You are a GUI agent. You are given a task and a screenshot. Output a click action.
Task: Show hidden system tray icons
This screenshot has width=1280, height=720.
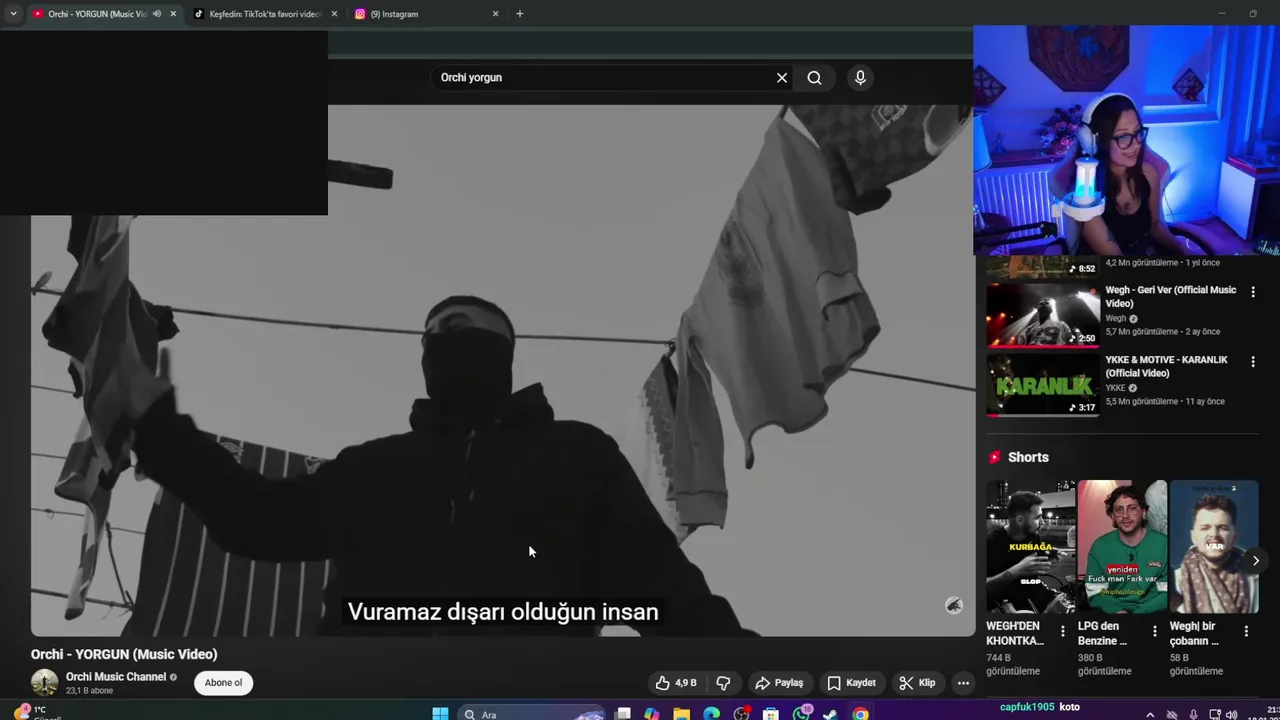coord(1150,714)
